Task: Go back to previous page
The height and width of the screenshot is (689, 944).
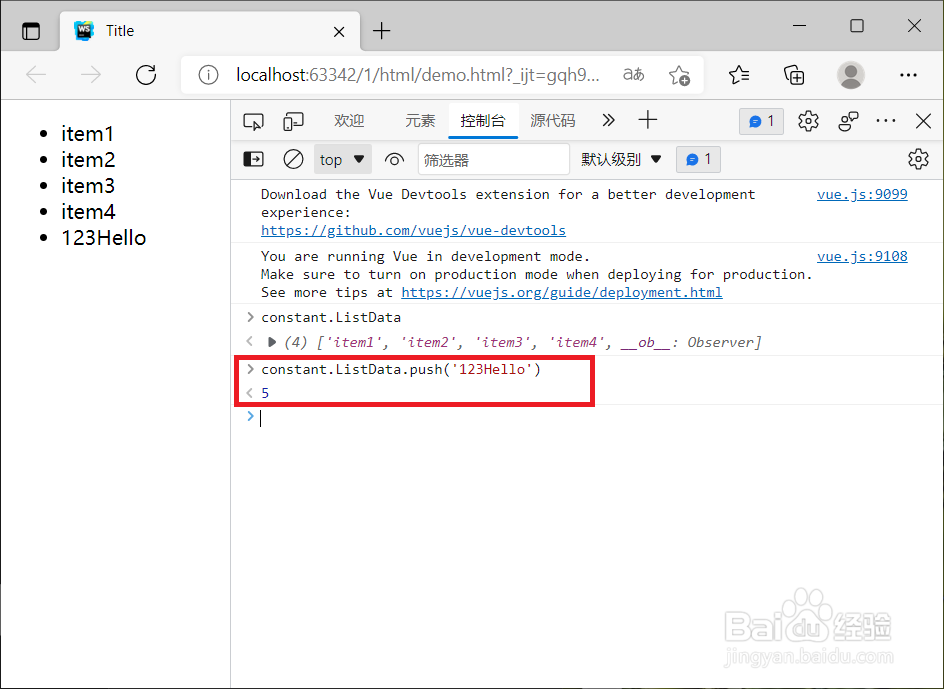Action: click(x=36, y=75)
